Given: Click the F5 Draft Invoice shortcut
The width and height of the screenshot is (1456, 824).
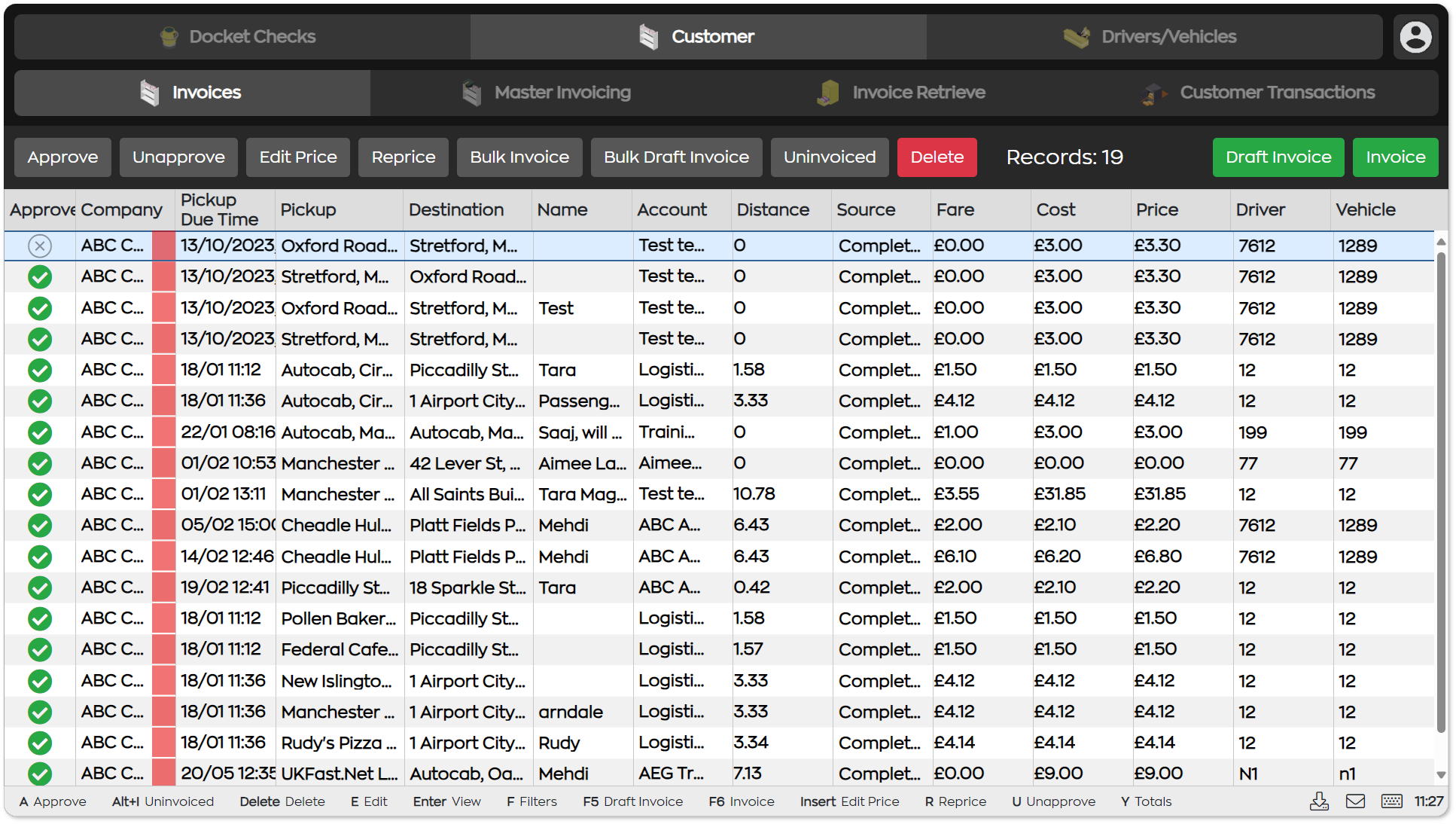Looking at the screenshot, I should click(x=632, y=801).
